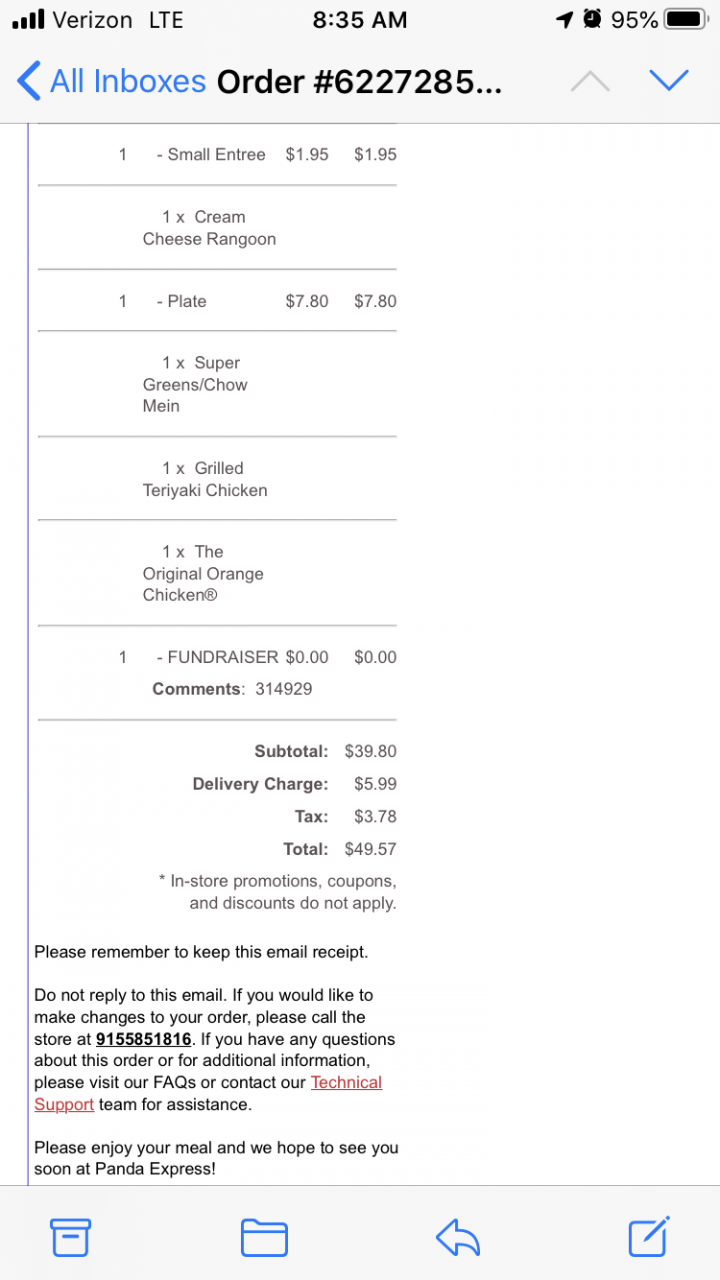Screen dimensions: 720x1280
Task: Open the Move to Folder icon
Action: (264, 1238)
